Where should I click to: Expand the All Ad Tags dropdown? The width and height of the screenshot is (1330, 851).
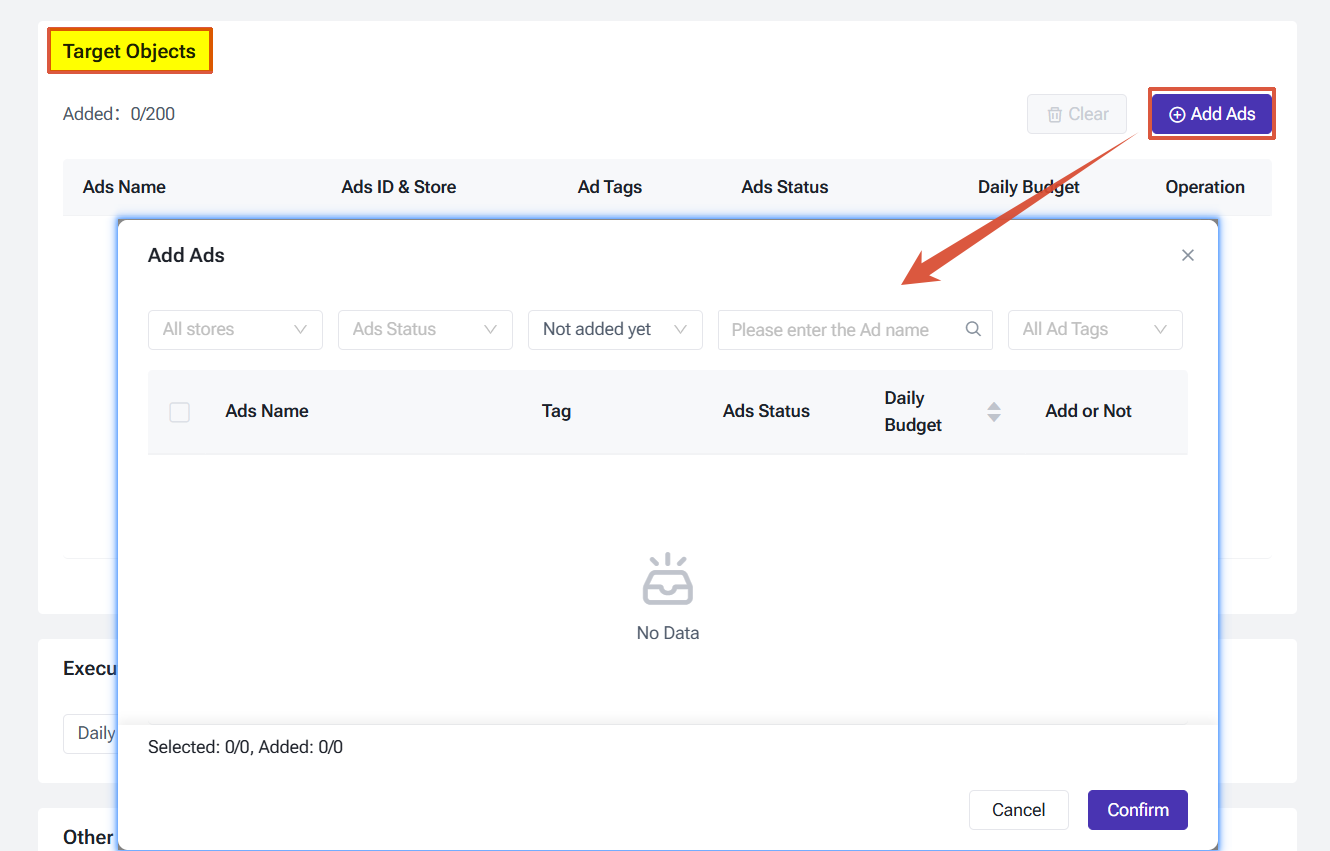point(1095,329)
